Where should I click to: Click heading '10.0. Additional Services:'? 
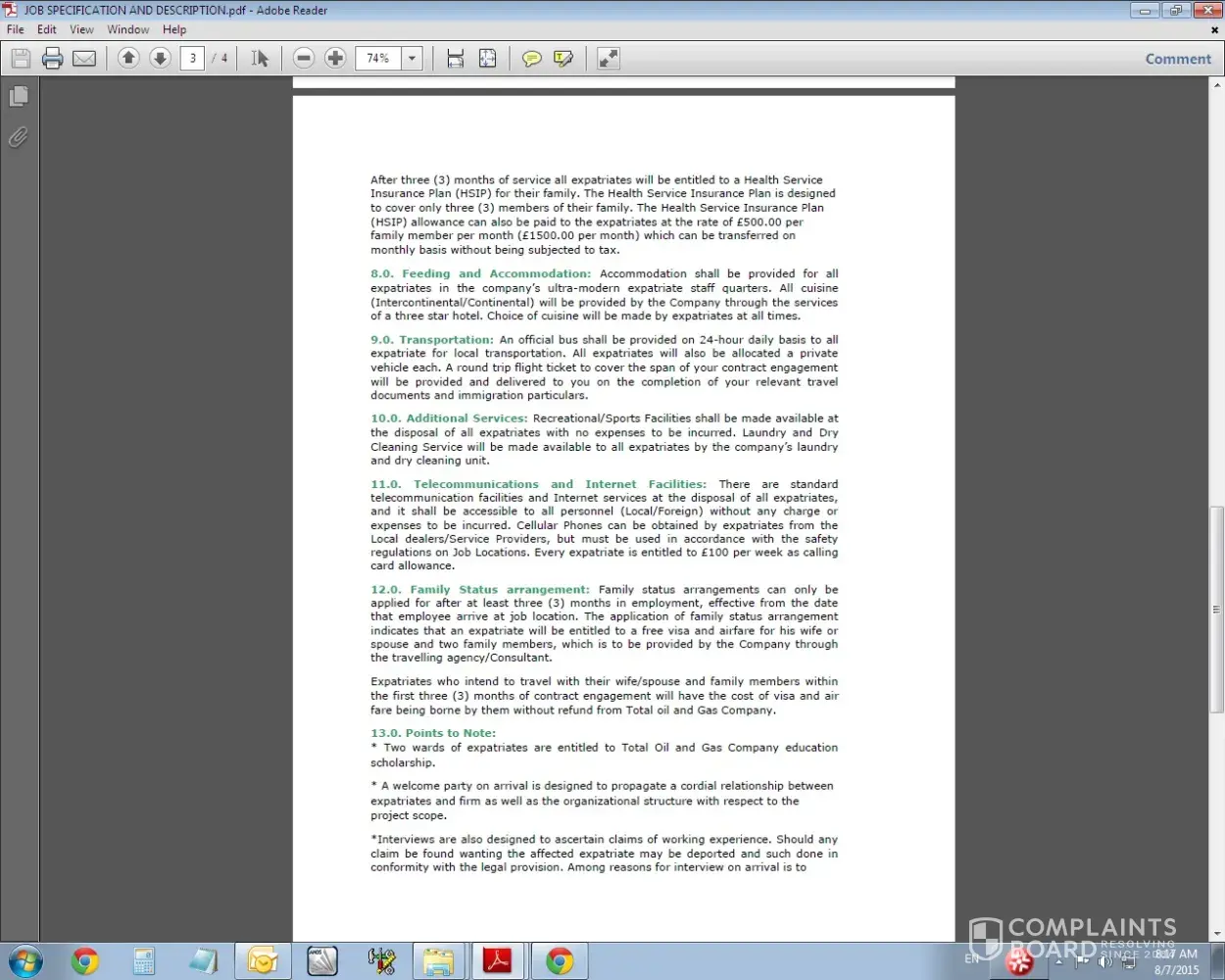pos(449,418)
